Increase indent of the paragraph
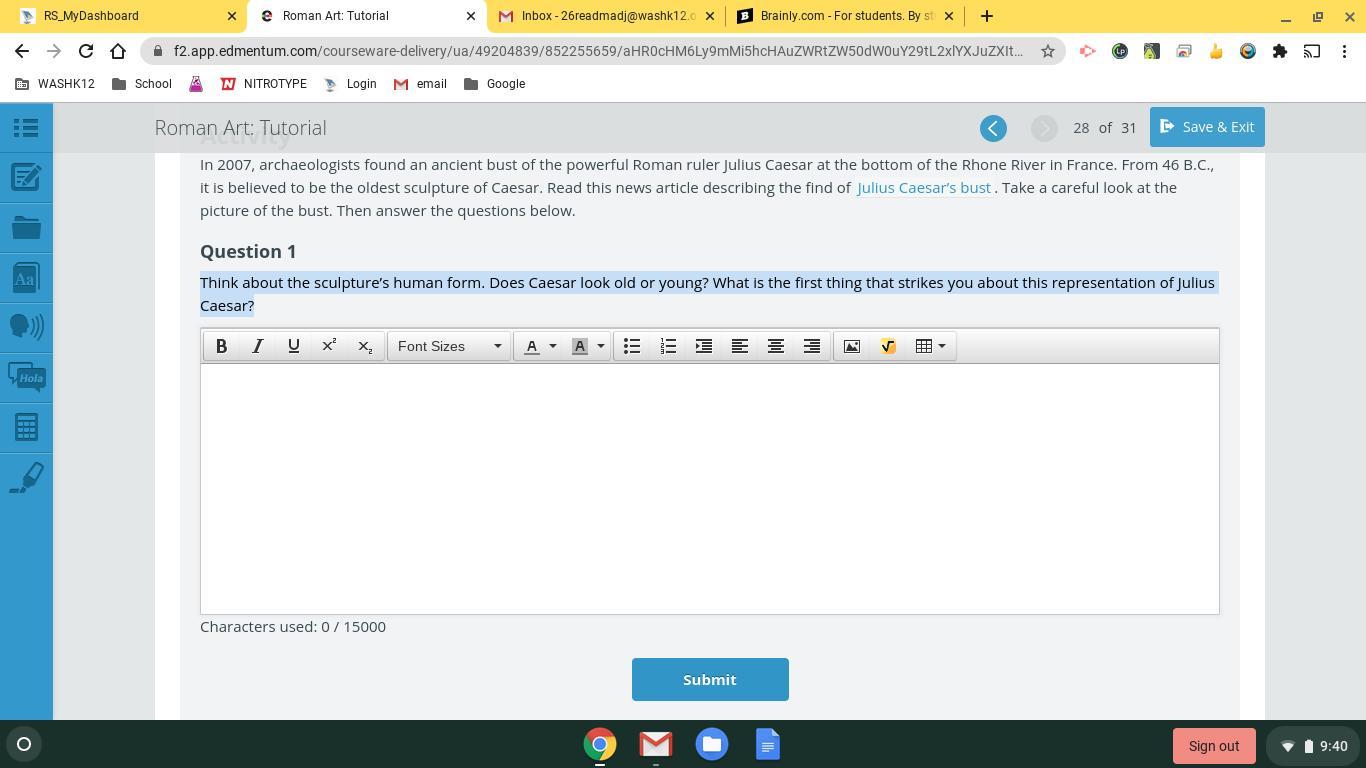Viewport: 1366px width, 768px height. pos(704,346)
